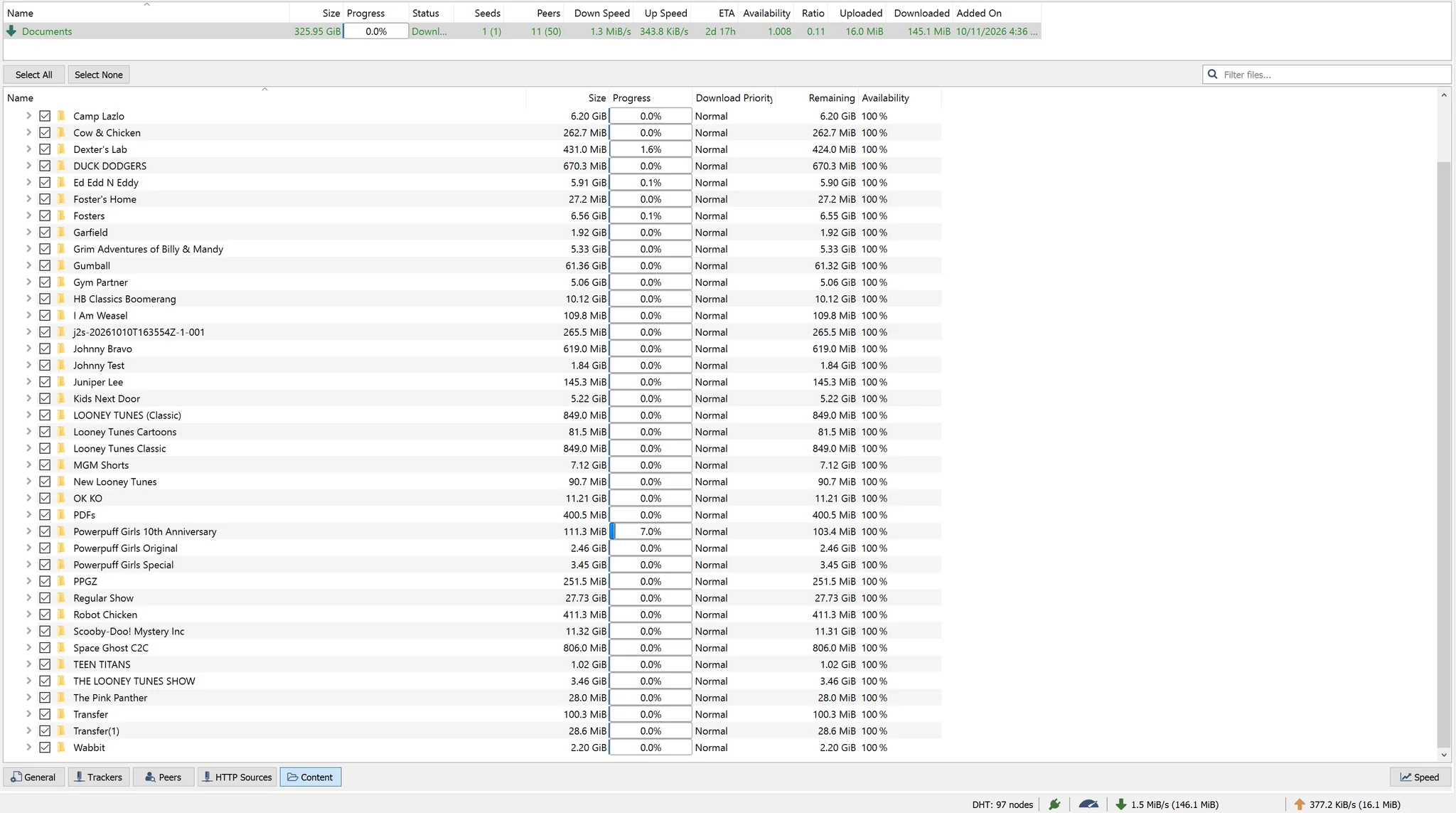The height and width of the screenshot is (813, 1456).
Task: Click the Documents torrent progress bar
Action: pos(376,31)
